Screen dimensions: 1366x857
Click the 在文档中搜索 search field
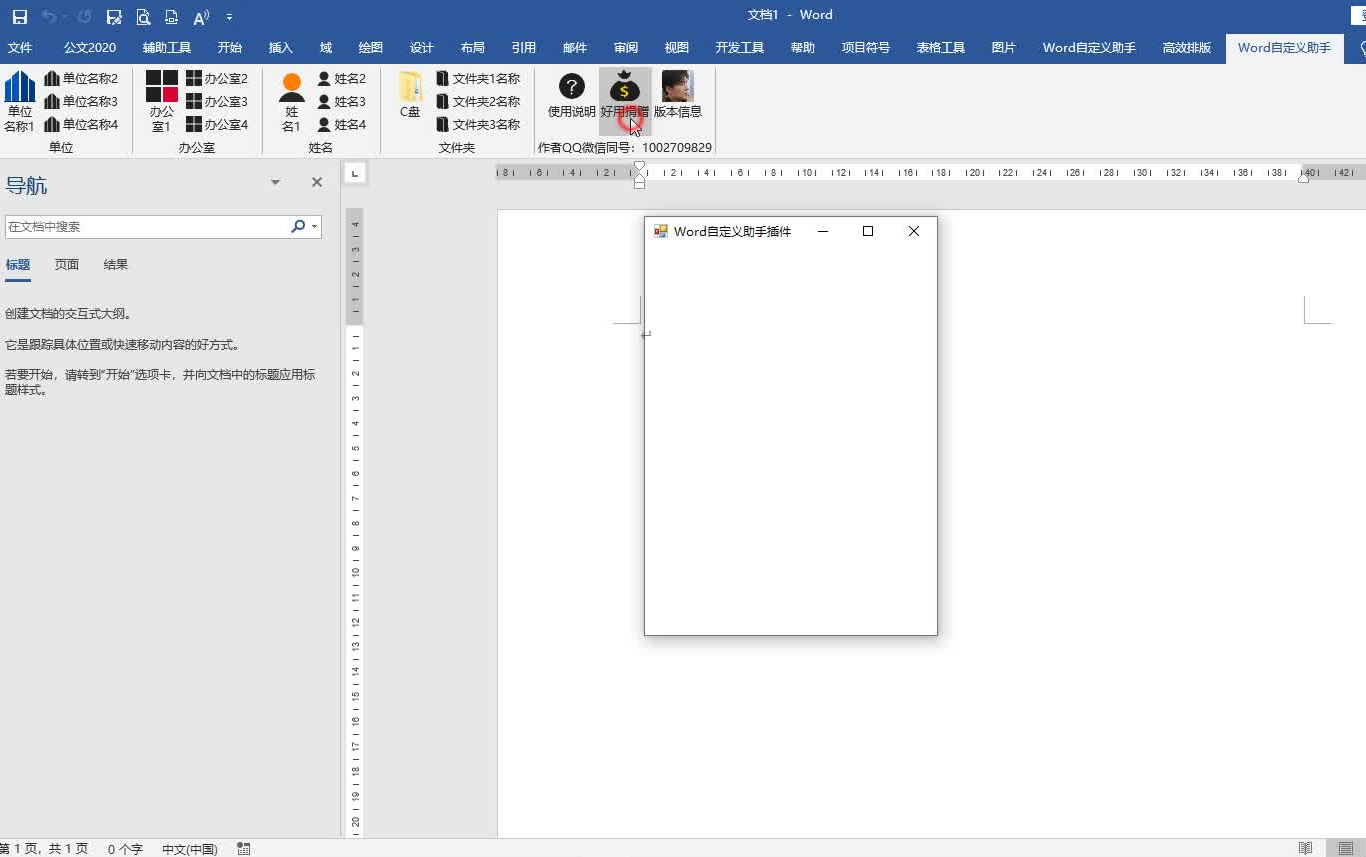150,226
